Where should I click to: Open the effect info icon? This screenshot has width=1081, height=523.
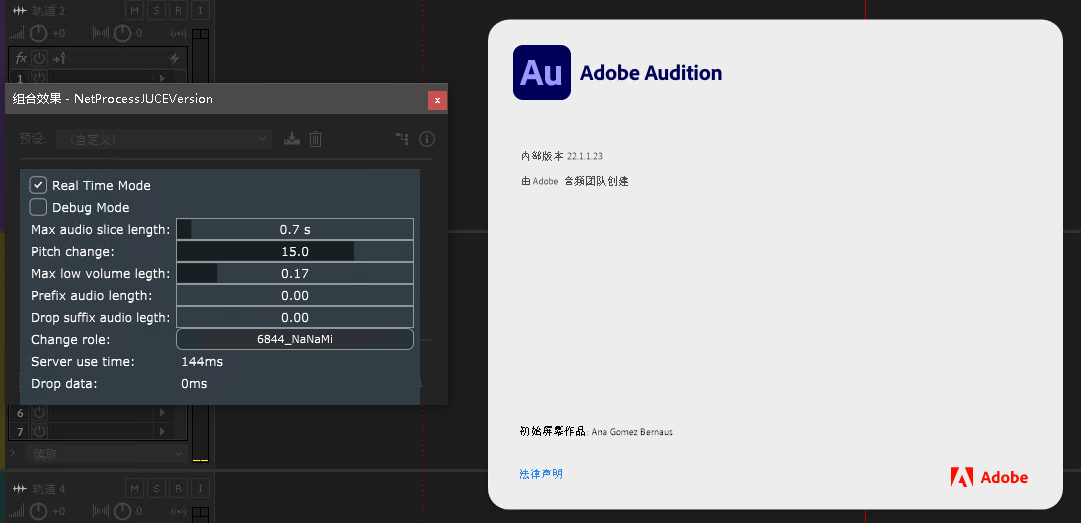coord(427,139)
